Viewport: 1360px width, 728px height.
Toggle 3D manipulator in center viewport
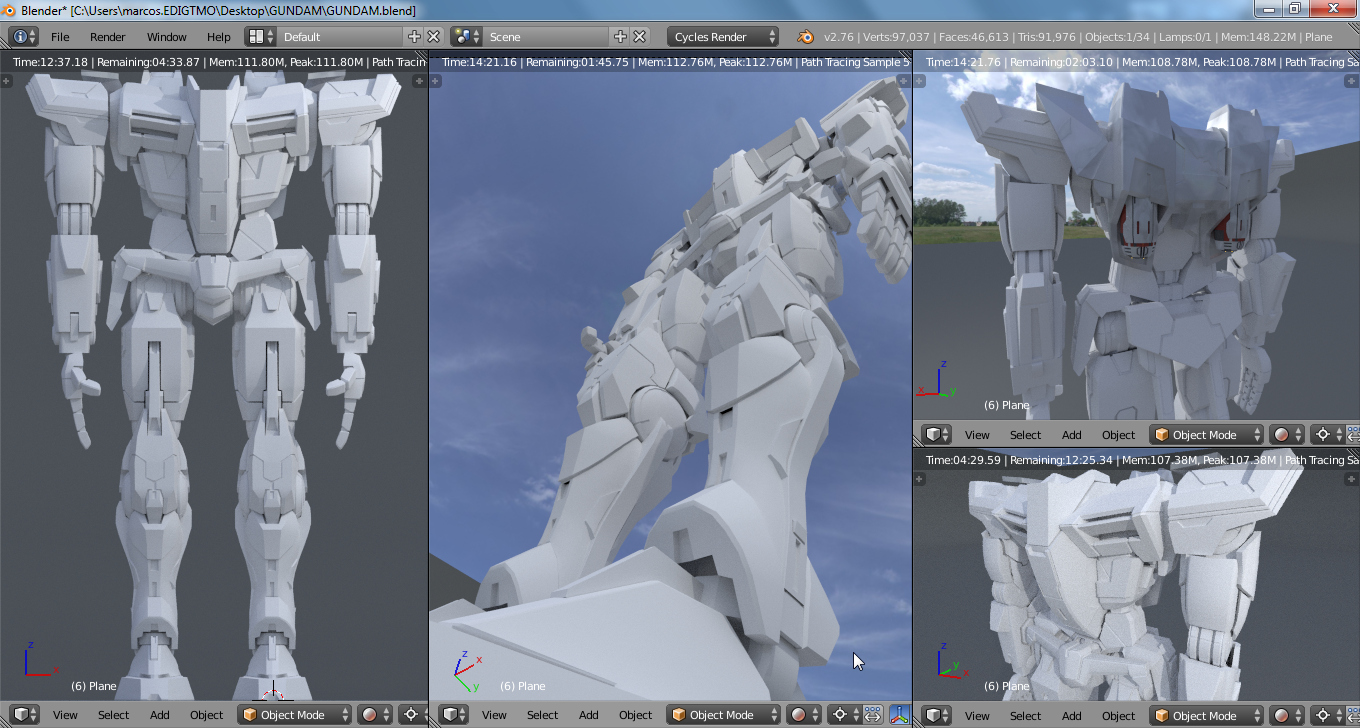899,715
